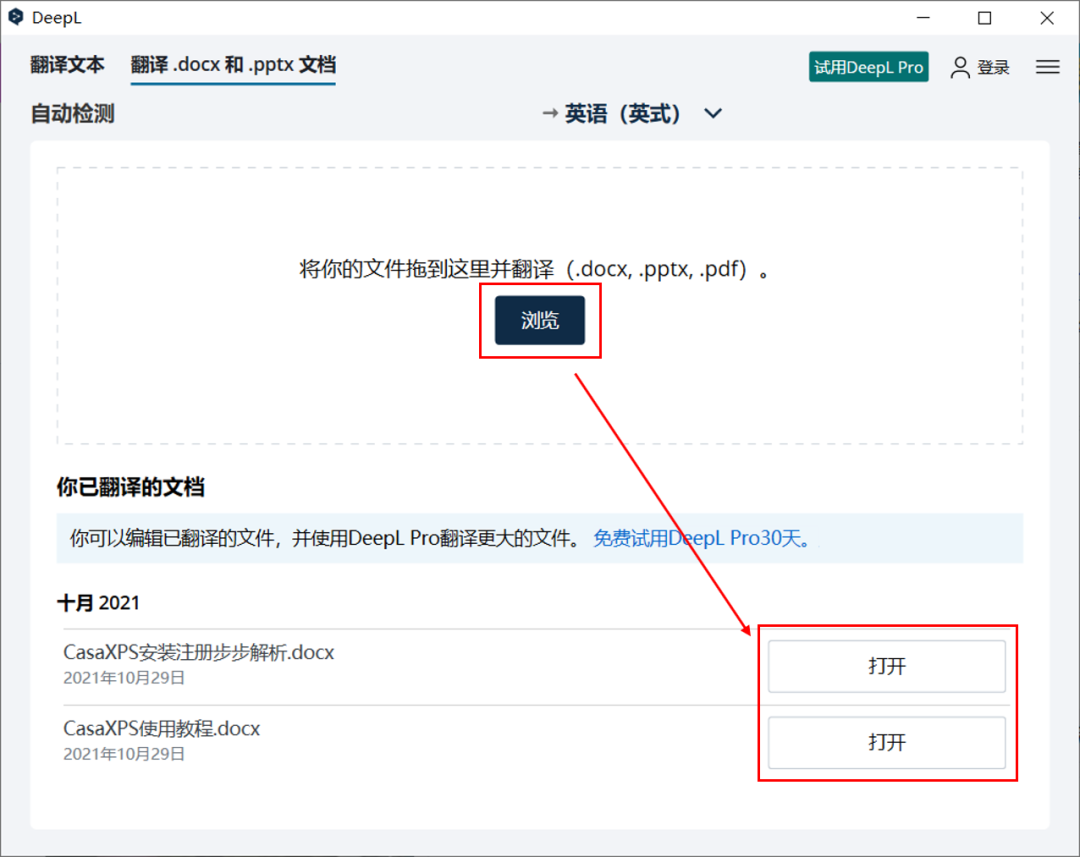
Task: Minimize the DeepL window
Action: (x=923, y=18)
